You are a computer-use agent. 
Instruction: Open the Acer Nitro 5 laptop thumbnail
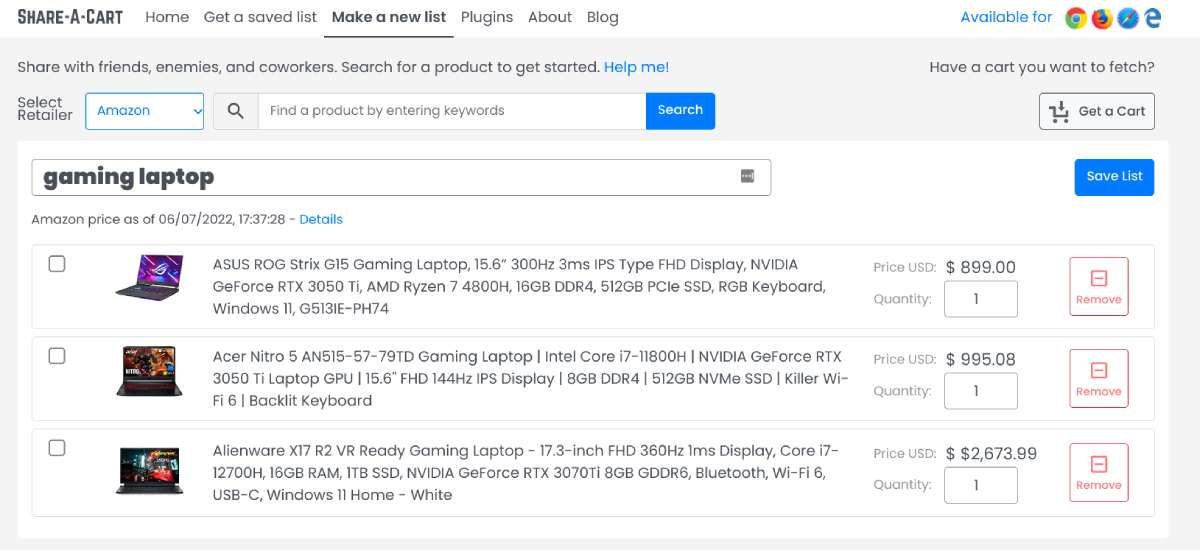click(148, 371)
